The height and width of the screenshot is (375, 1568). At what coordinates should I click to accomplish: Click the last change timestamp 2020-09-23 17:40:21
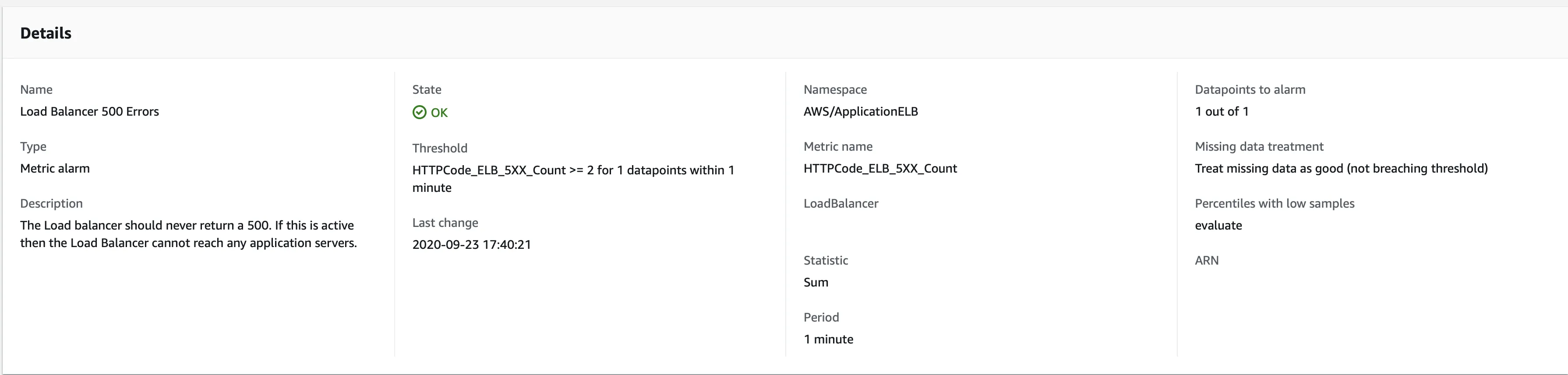pos(471,245)
